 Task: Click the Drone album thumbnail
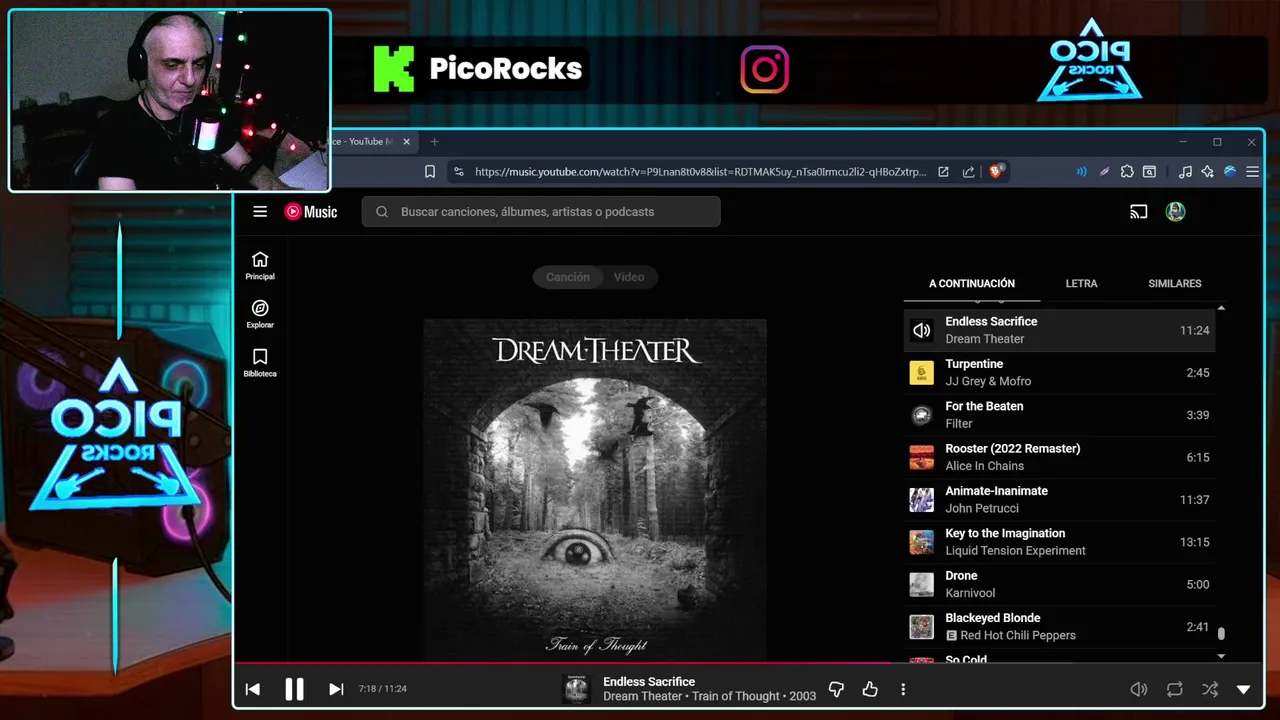921,585
